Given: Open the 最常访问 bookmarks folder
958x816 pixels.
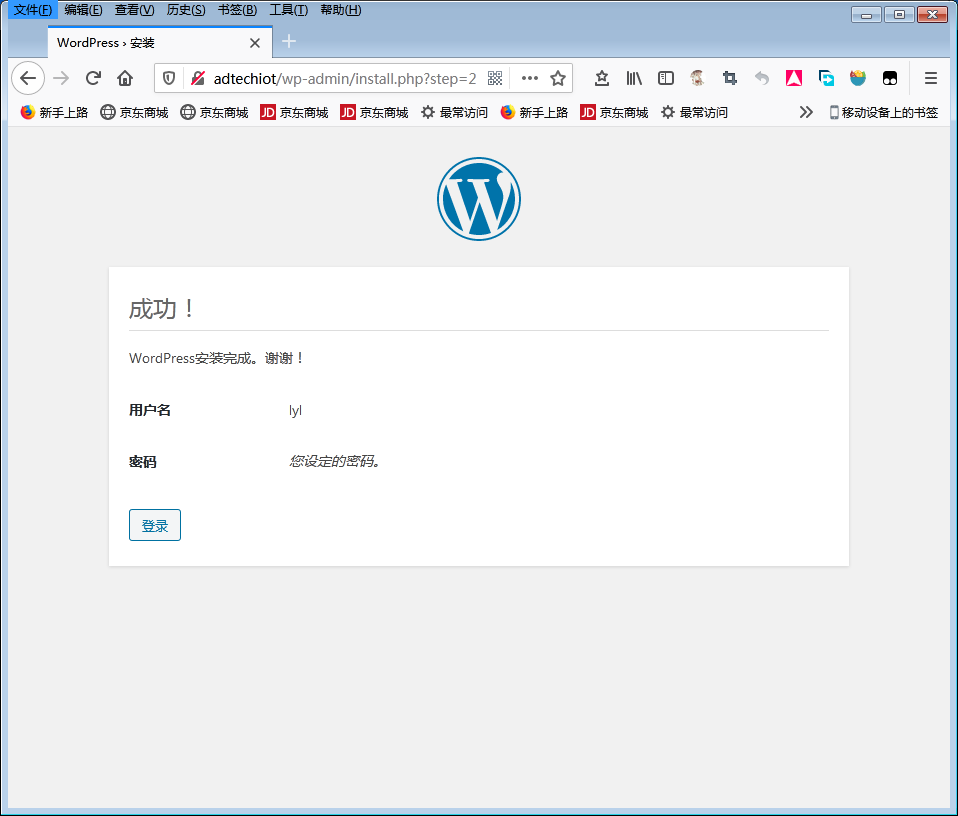Looking at the screenshot, I should [x=453, y=112].
